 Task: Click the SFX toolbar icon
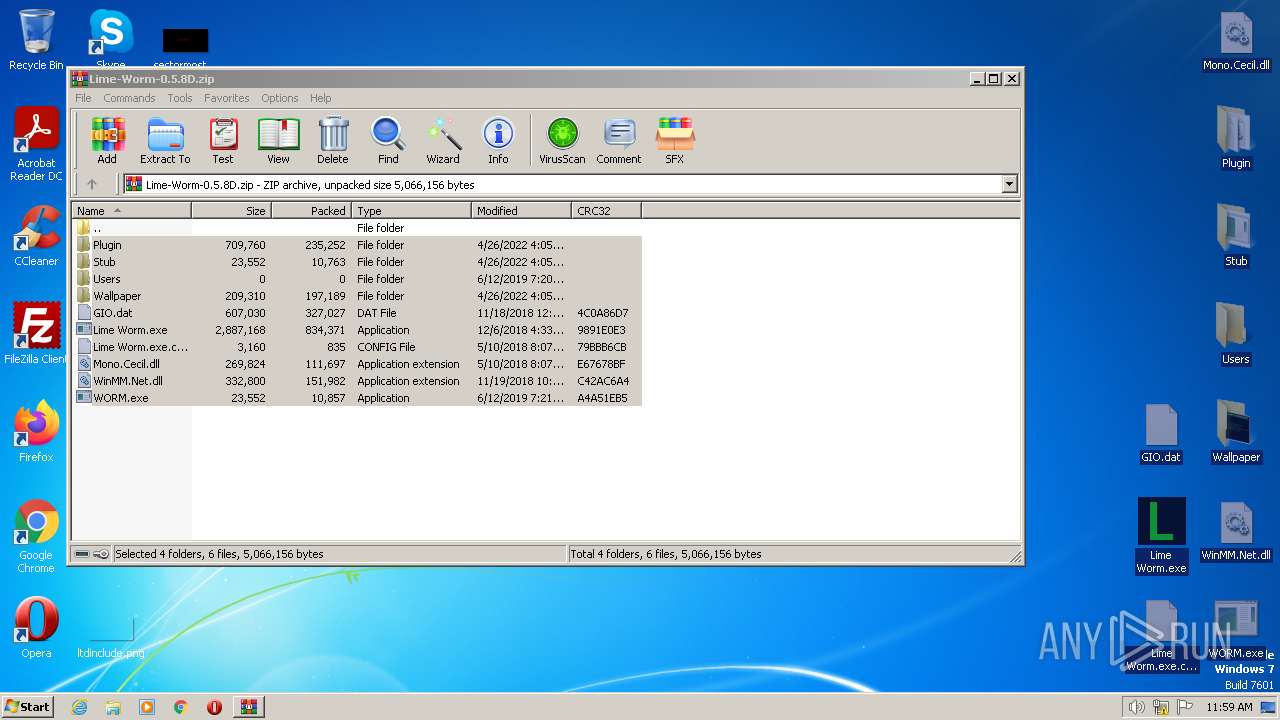675,140
